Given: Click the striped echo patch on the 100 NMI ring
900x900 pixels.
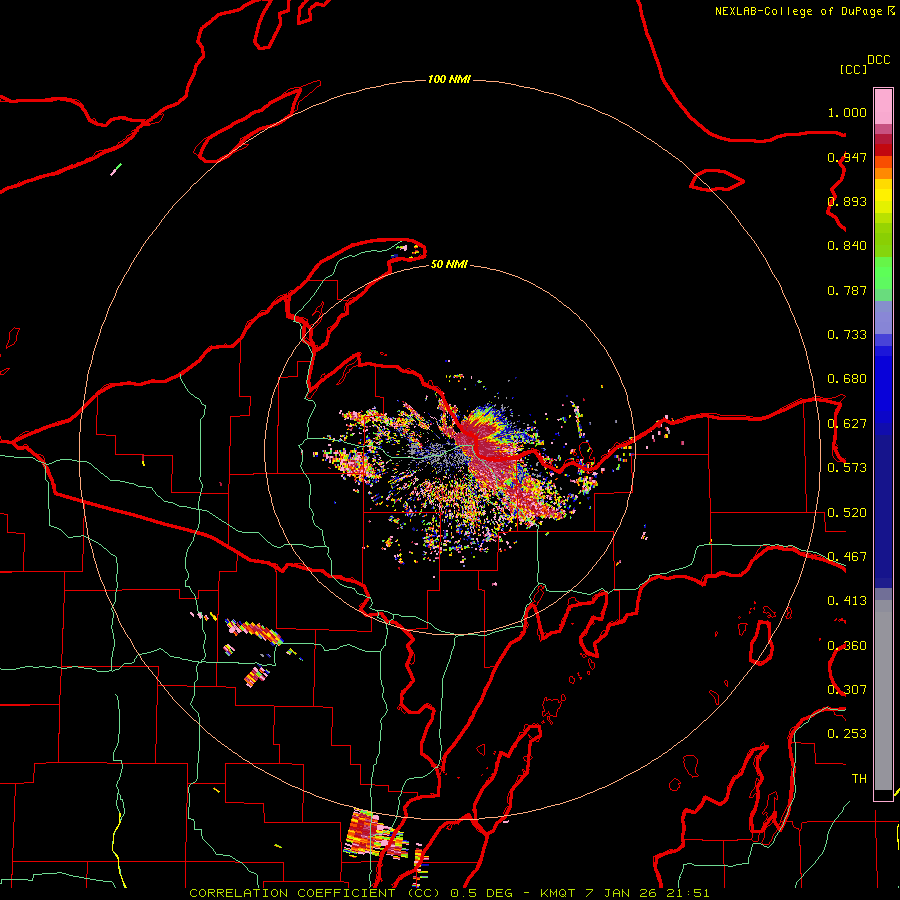Looking at the screenshot, I should coord(376,833).
